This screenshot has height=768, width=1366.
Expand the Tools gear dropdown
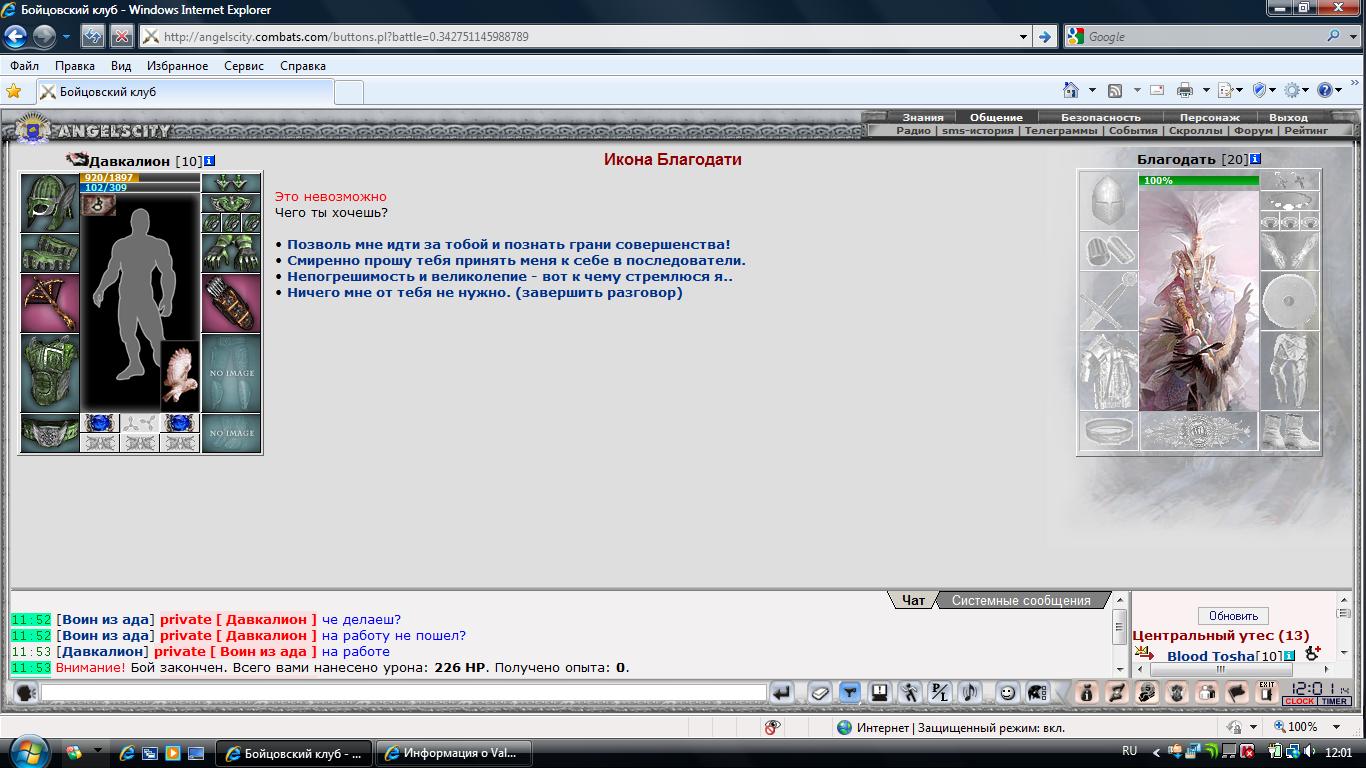pyautogui.click(x=1306, y=90)
